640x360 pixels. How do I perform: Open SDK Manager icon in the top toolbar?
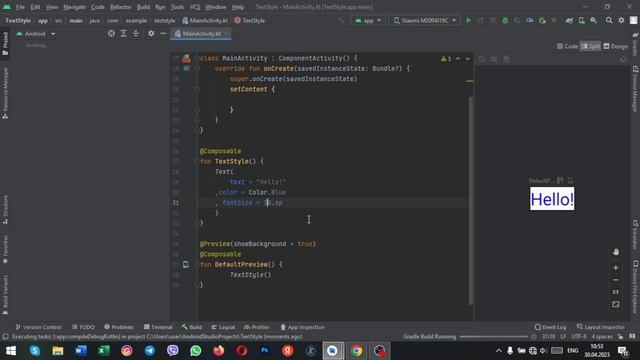pyautogui.click(x=593, y=20)
